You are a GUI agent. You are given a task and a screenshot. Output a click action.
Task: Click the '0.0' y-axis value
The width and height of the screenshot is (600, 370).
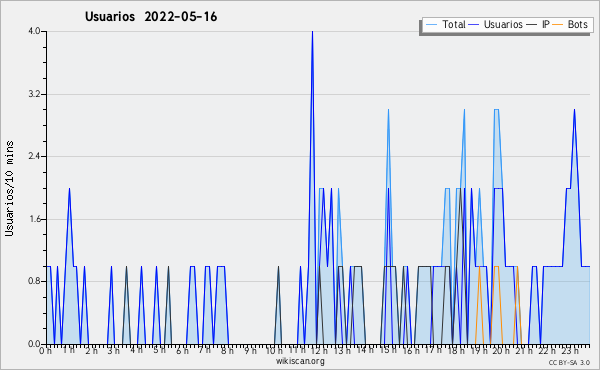(34, 344)
